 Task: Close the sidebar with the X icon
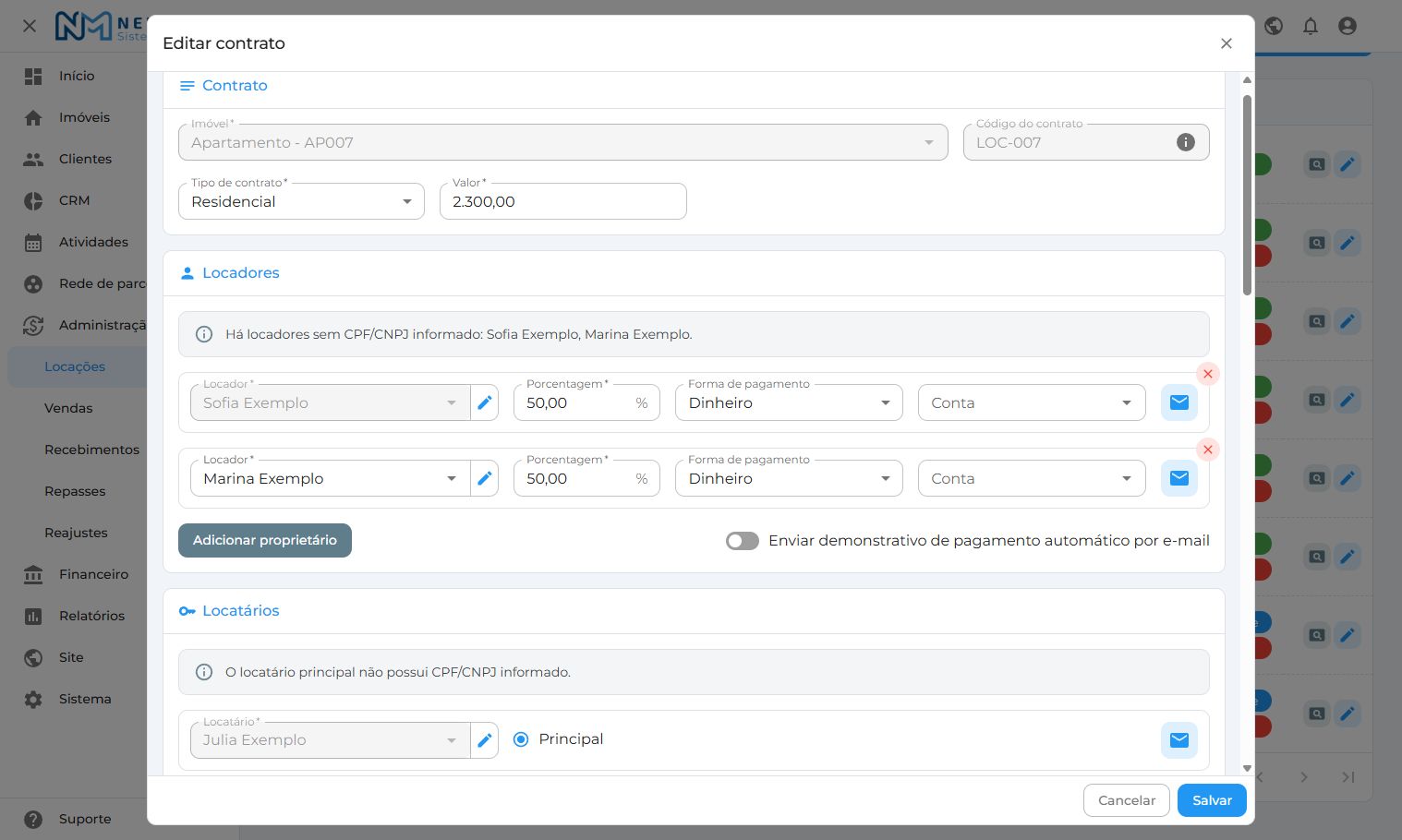click(30, 26)
